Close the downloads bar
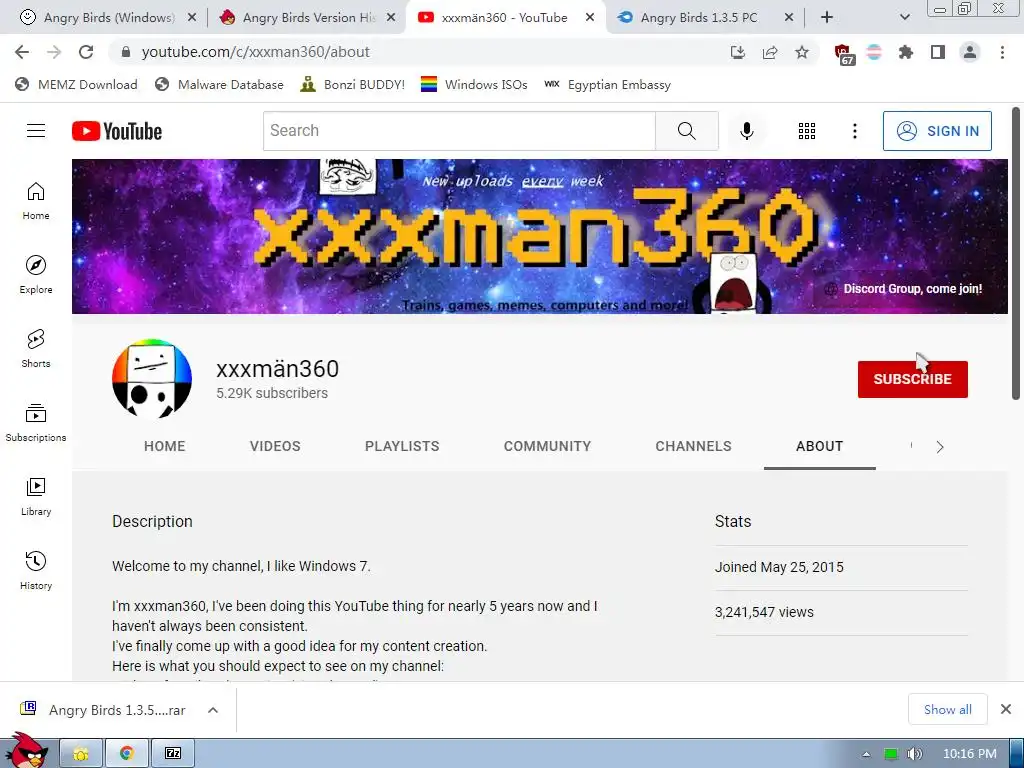This screenshot has height=768, width=1024. point(1006,709)
